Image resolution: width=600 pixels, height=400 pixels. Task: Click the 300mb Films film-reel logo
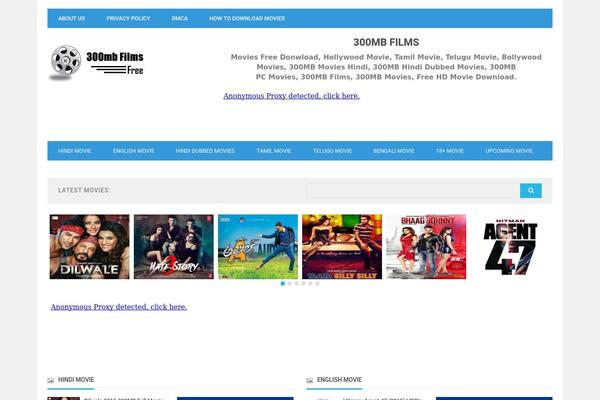[x=96, y=63]
